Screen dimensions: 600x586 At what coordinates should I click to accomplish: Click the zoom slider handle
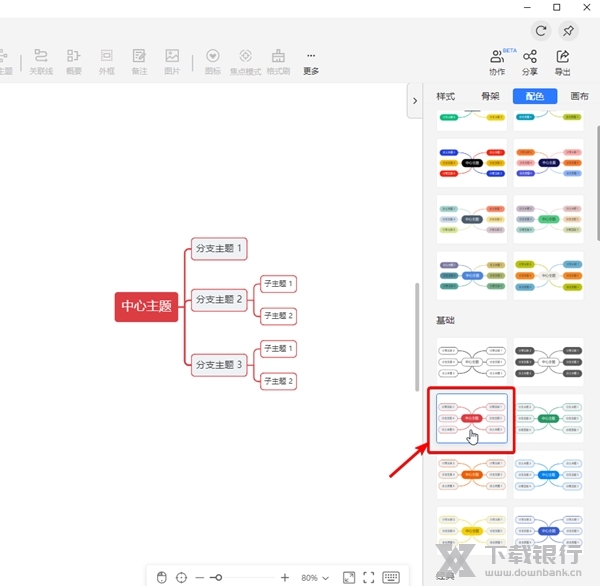click(215, 578)
